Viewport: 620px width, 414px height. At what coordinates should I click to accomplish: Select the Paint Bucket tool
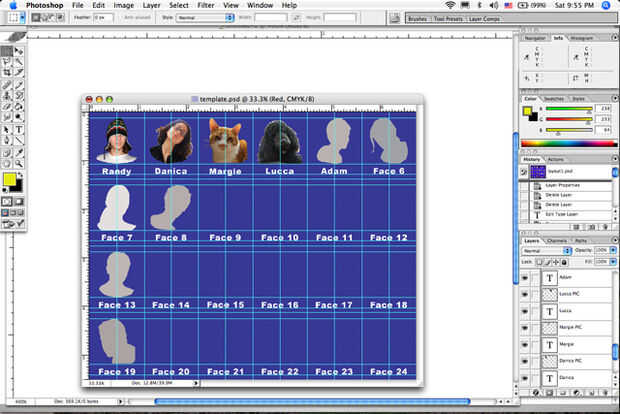(x=19, y=106)
